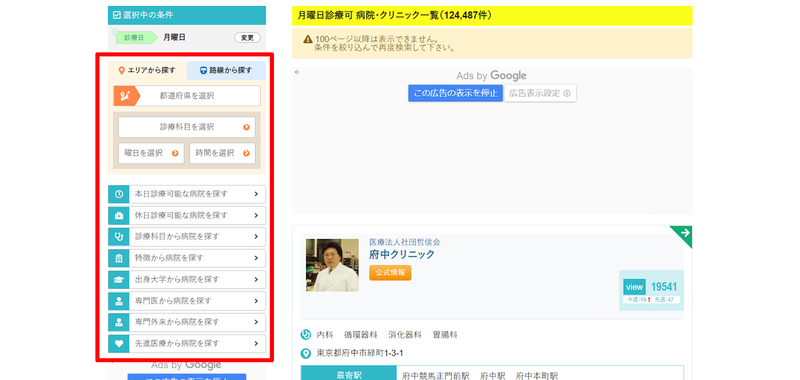Screen dimensions: 800x380
Task: Open the 府中クリニック clinic title link
Action: pos(402,255)
